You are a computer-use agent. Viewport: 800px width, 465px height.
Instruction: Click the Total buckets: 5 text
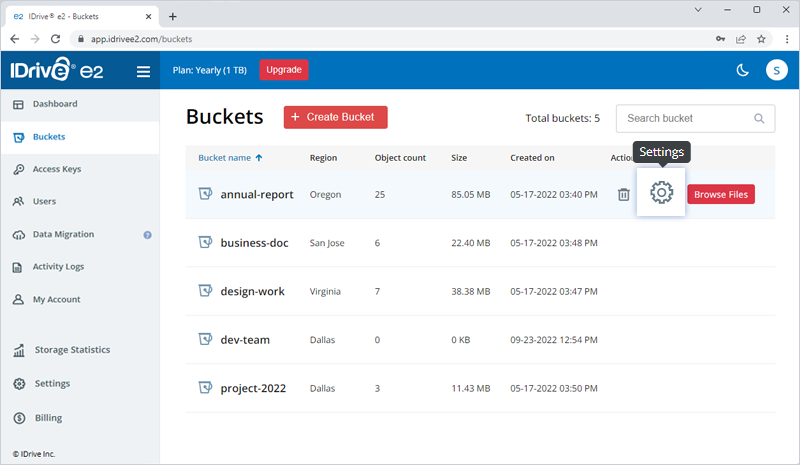click(x=562, y=118)
